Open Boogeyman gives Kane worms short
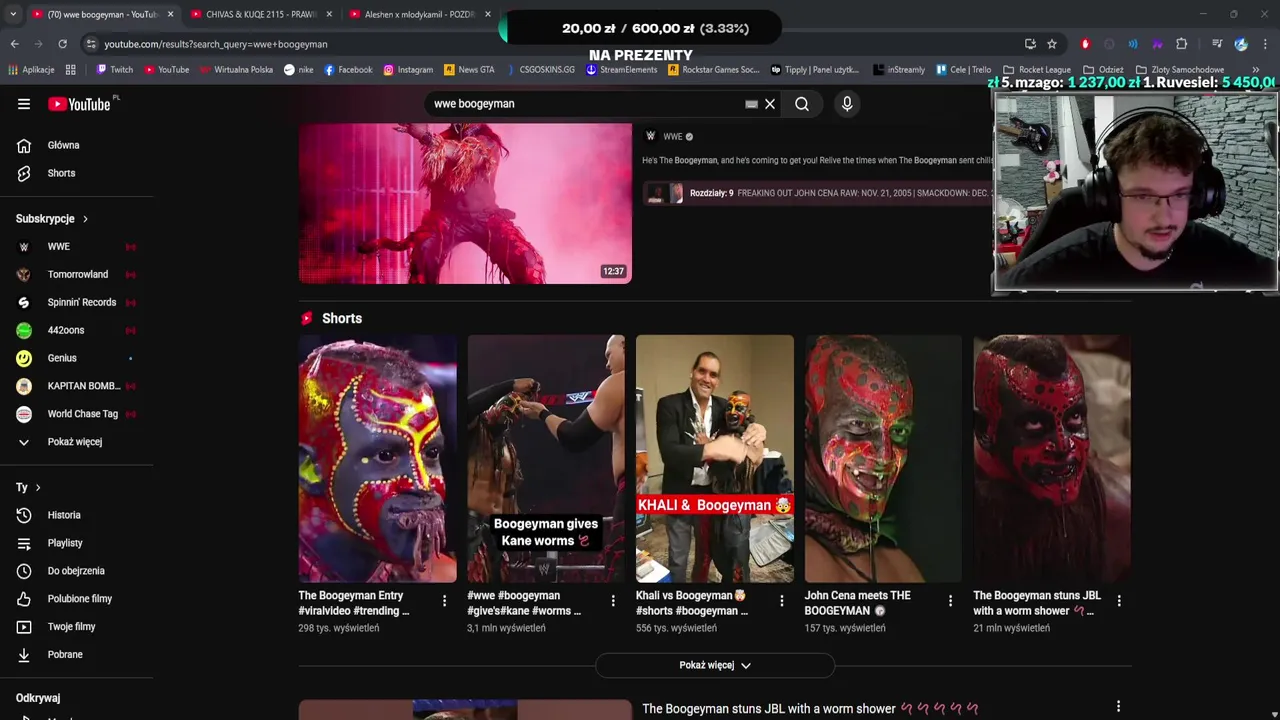Viewport: 1280px width, 720px height. [546, 459]
